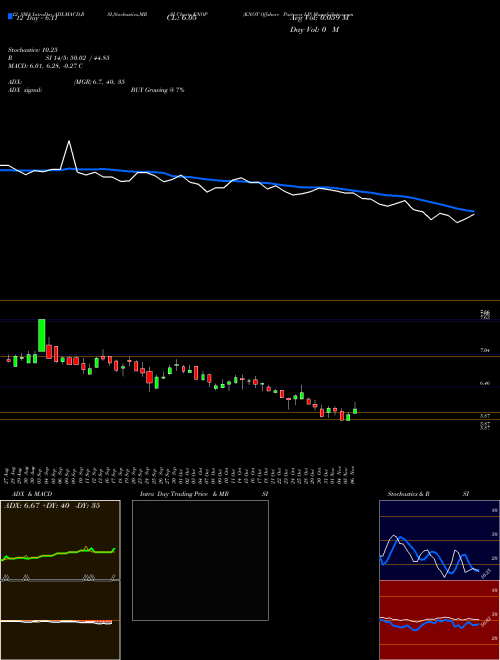Screen dimensions: 500x660
Task: Click the blue 12-day SMA legend square
Action: pyautogui.click(x=10, y=16)
